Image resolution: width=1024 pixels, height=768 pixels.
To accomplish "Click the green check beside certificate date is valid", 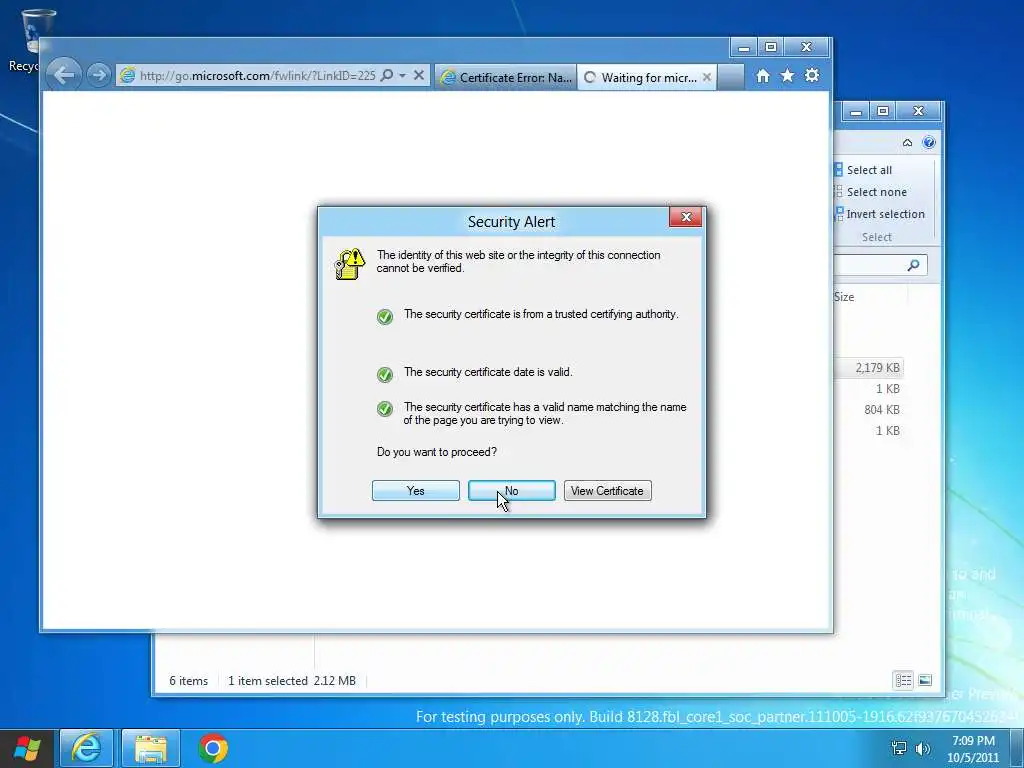I will tap(385, 374).
